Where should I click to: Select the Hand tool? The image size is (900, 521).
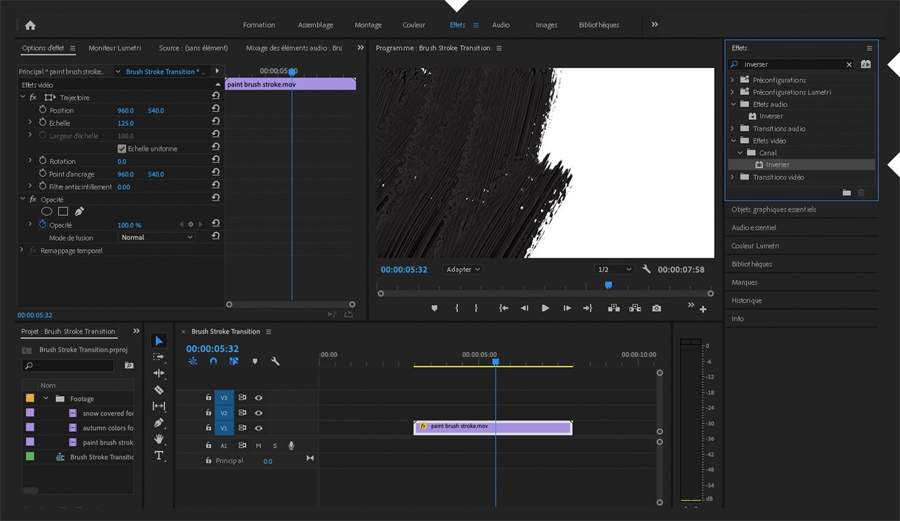(x=159, y=439)
